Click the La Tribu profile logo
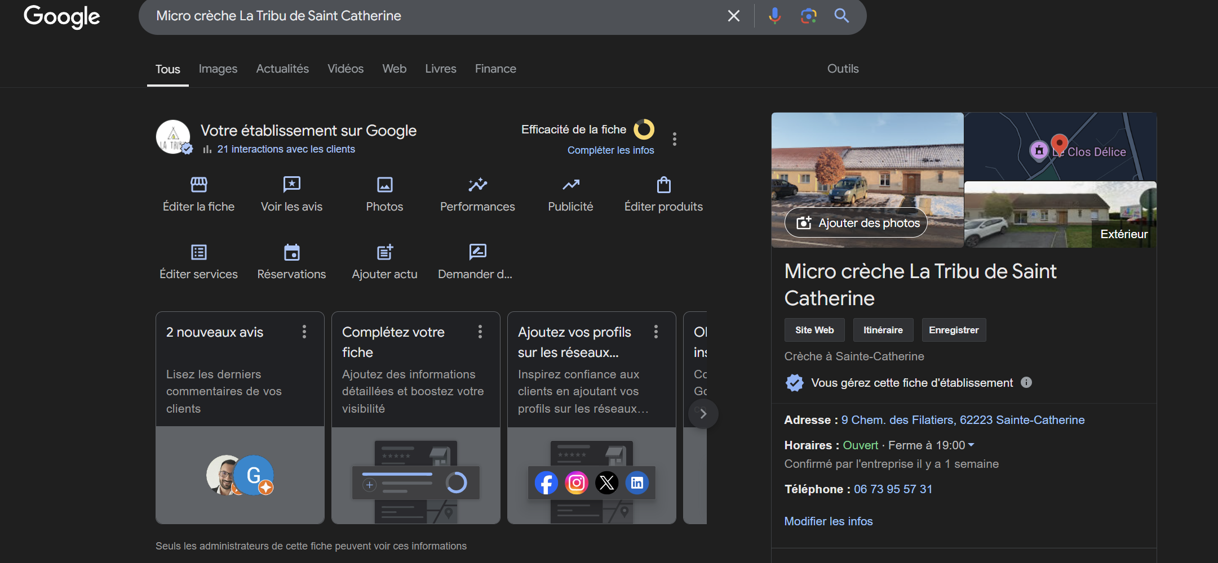The width and height of the screenshot is (1218, 563). tap(173, 137)
